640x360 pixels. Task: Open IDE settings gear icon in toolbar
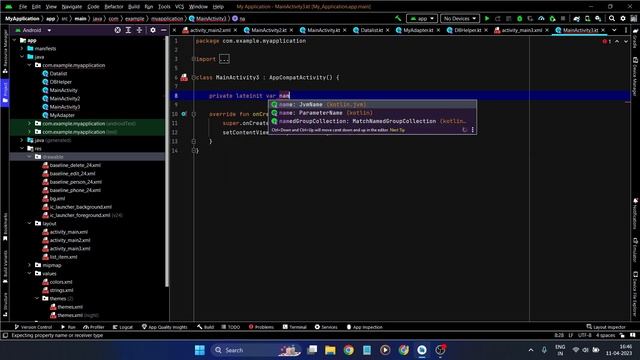(623, 18)
